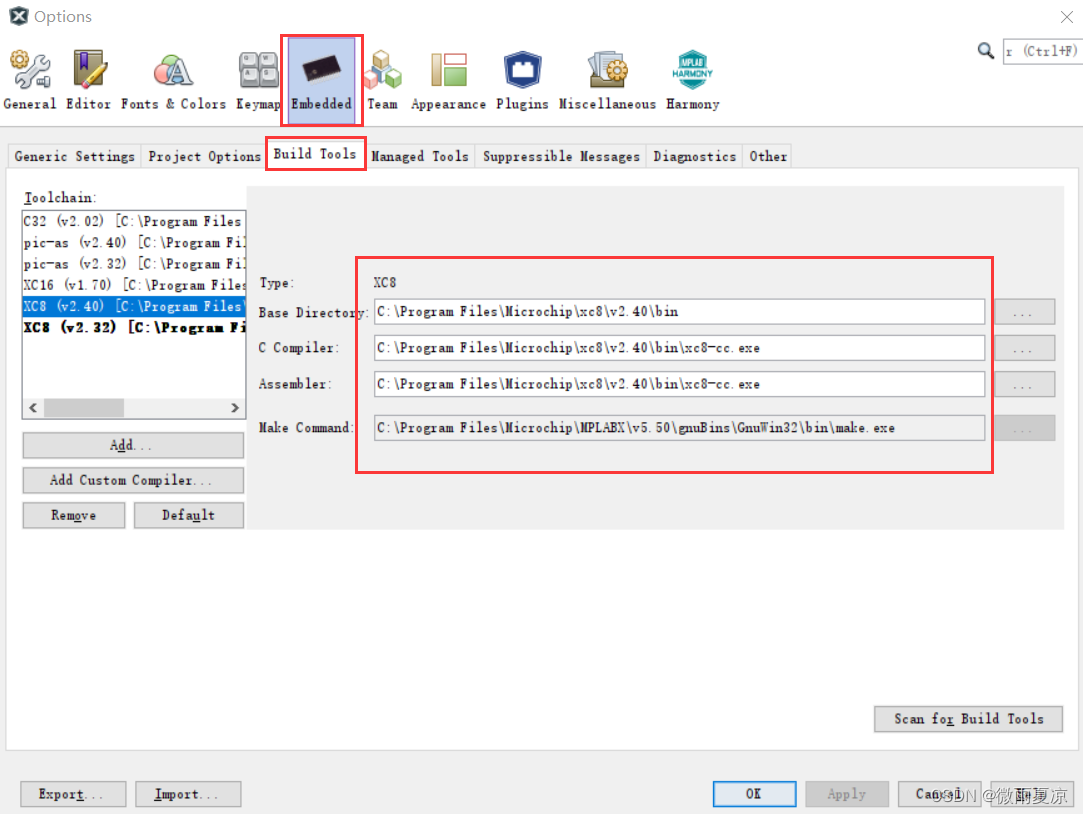Open Fonts & Colors options
1083x814 pixels.
pos(173,79)
